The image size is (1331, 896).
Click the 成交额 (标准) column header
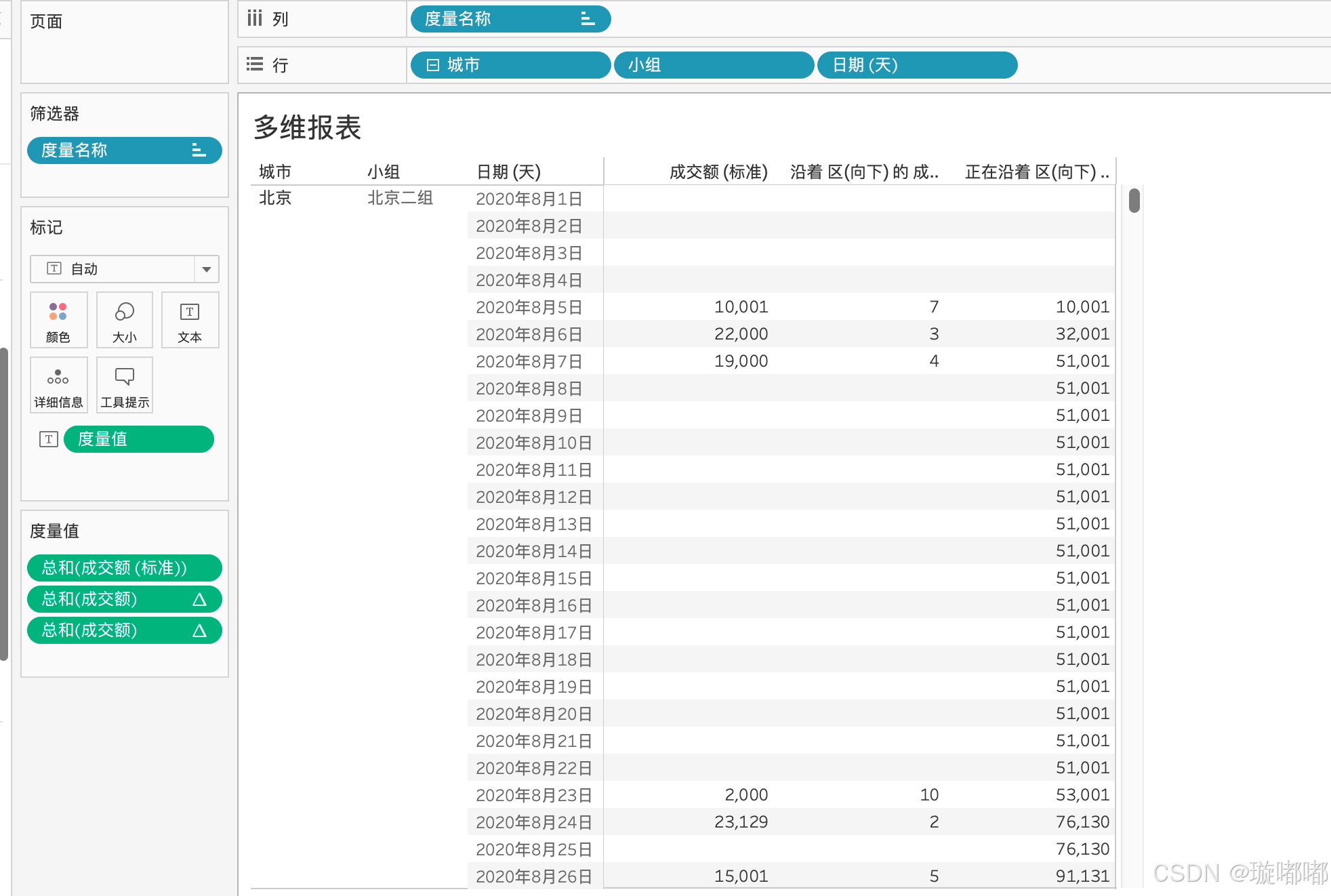pos(718,172)
